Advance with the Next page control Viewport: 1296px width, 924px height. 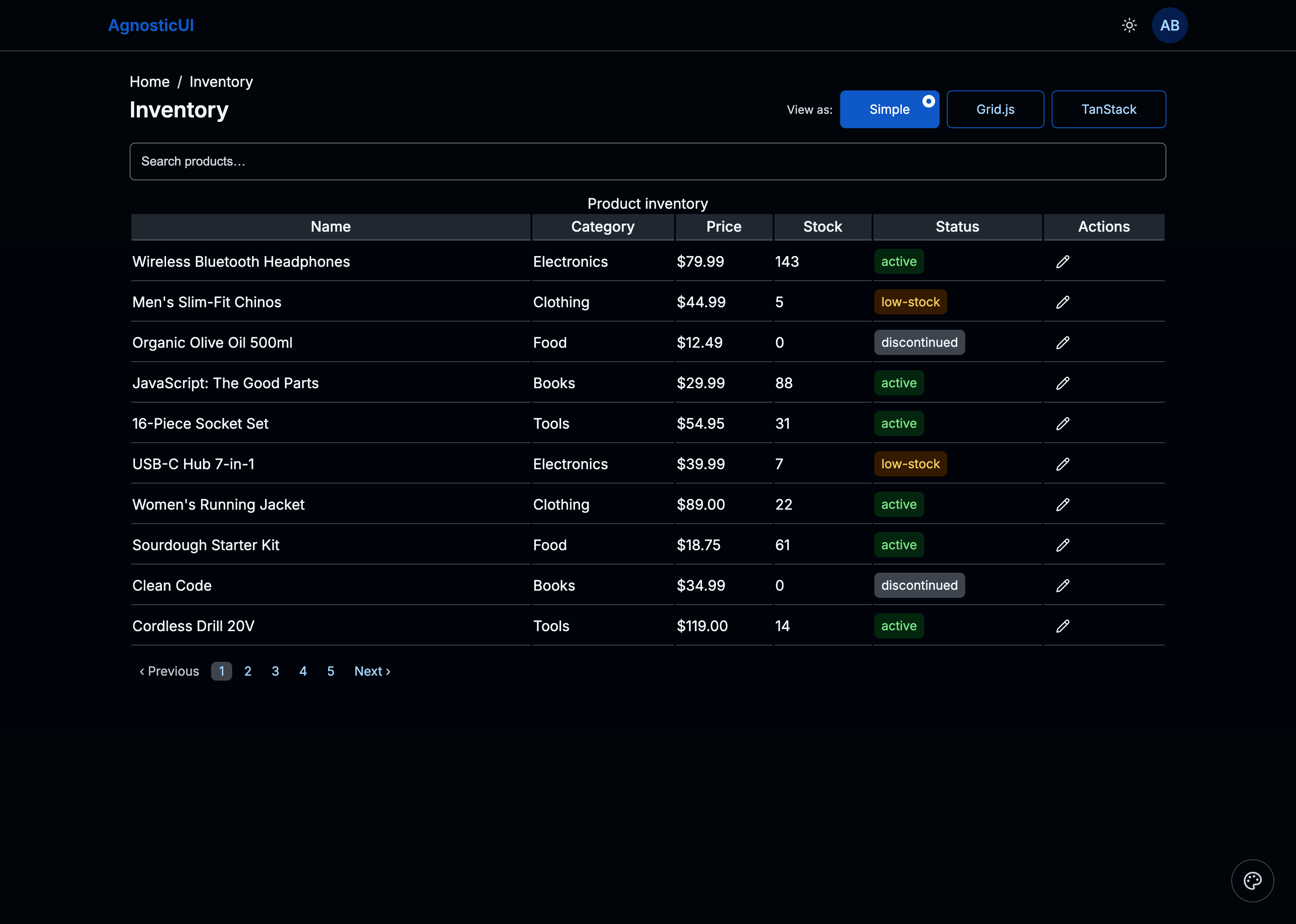(372, 671)
